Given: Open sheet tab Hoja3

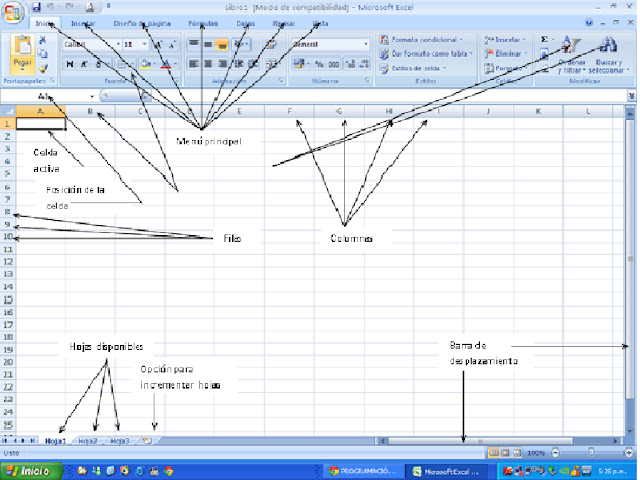Looking at the screenshot, I should [x=120, y=441].
